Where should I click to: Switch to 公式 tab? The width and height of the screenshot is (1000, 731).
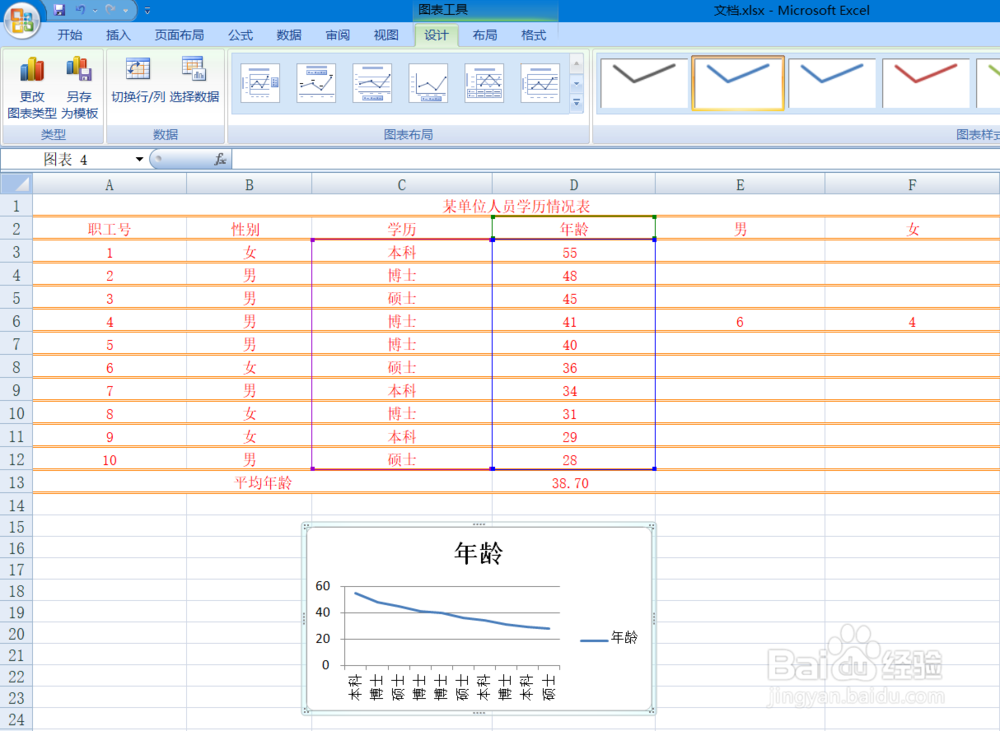[240, 35]
